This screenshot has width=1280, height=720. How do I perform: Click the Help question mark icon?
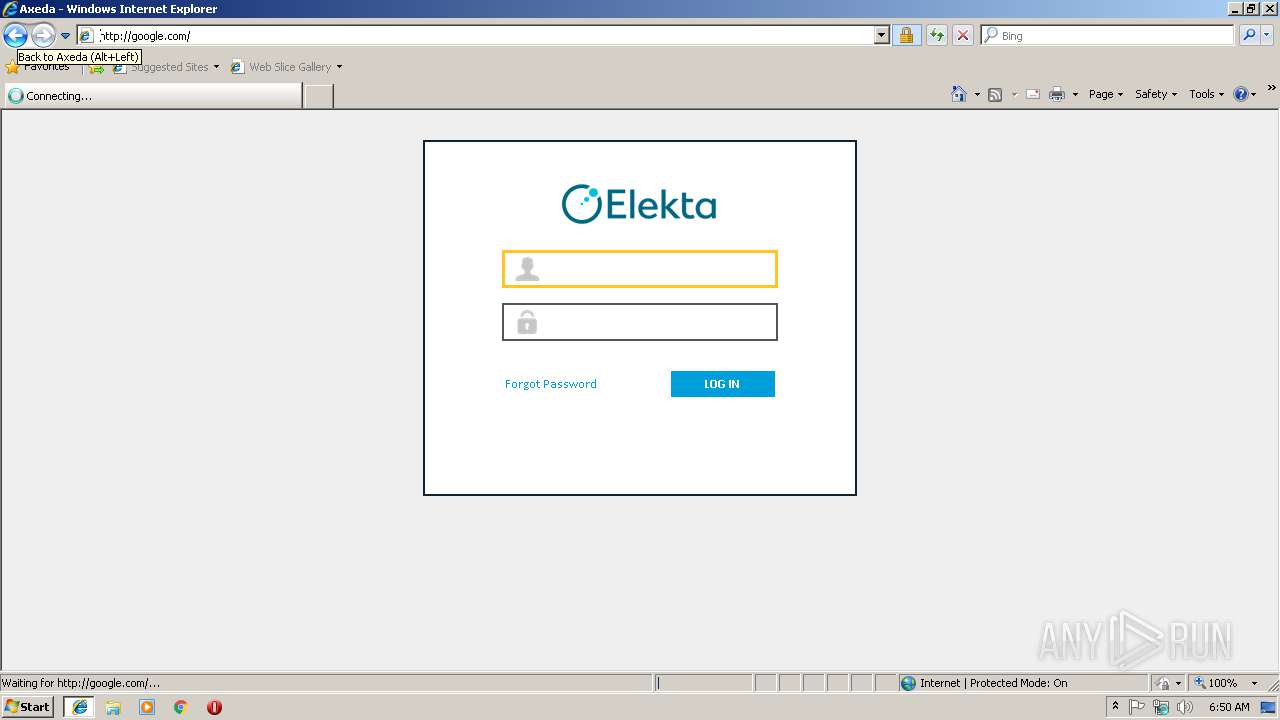pos(1241,94)
